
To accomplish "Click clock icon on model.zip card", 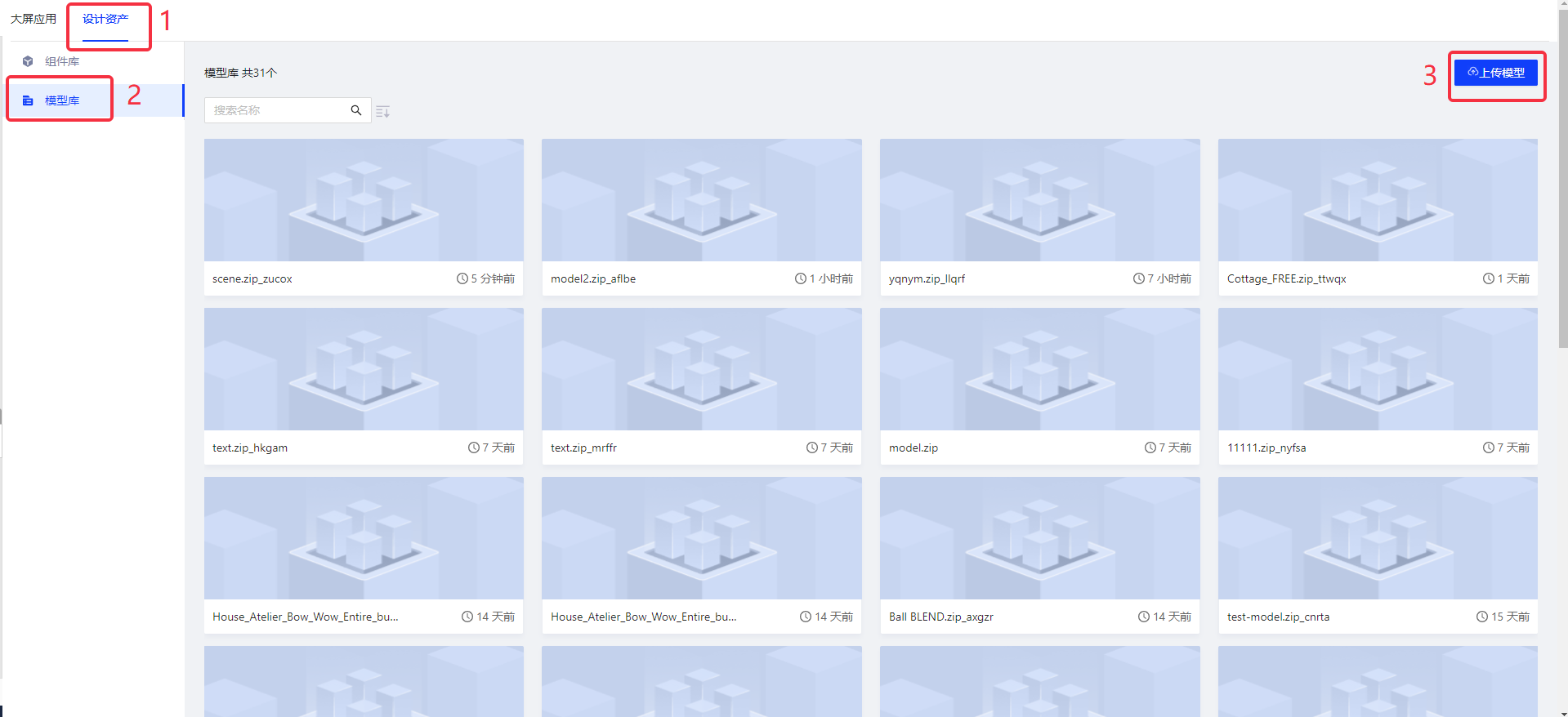I will point(1150,448).
